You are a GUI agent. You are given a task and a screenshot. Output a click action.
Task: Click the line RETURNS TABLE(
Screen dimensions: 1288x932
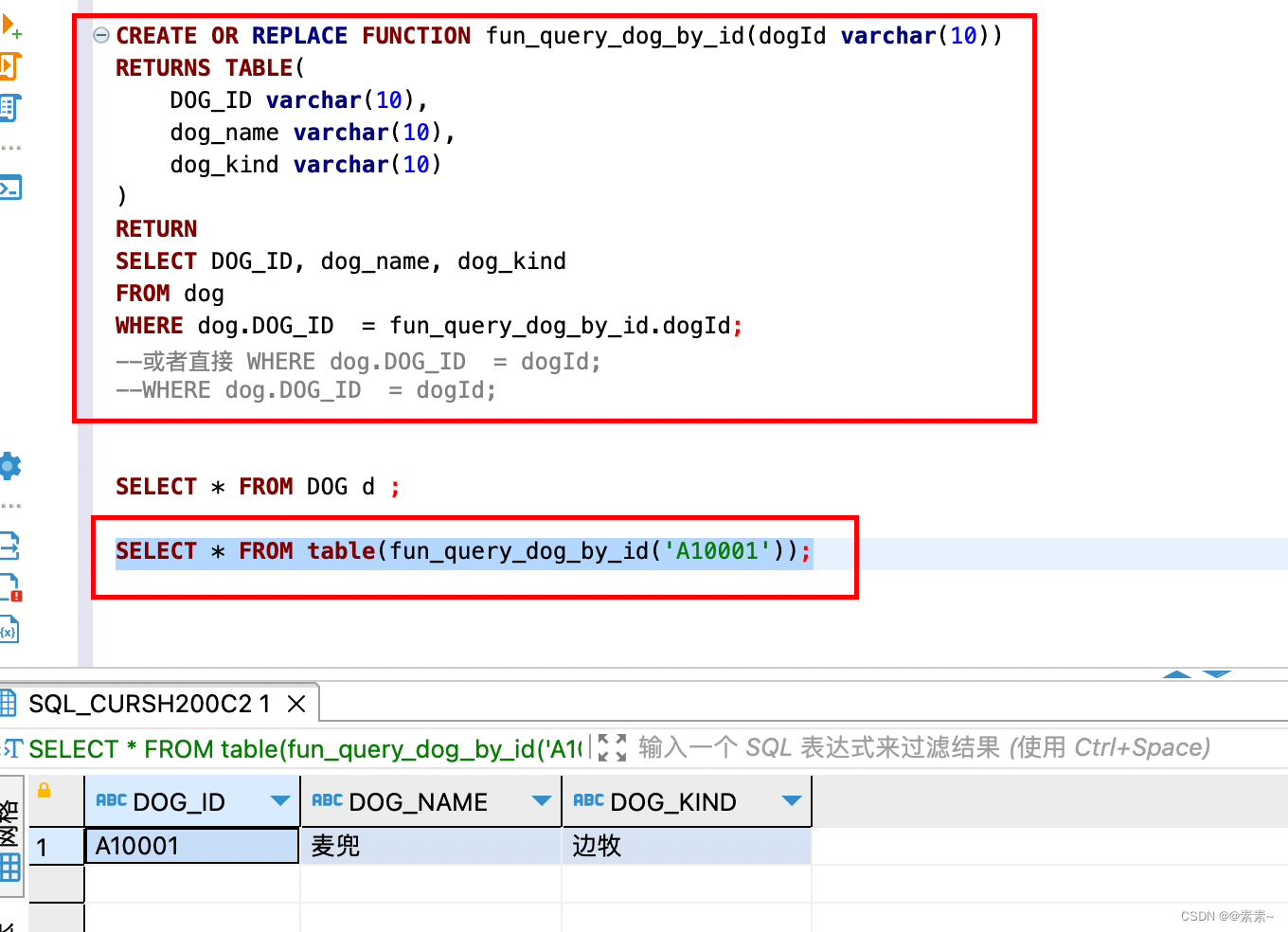[x=210, y=68]
